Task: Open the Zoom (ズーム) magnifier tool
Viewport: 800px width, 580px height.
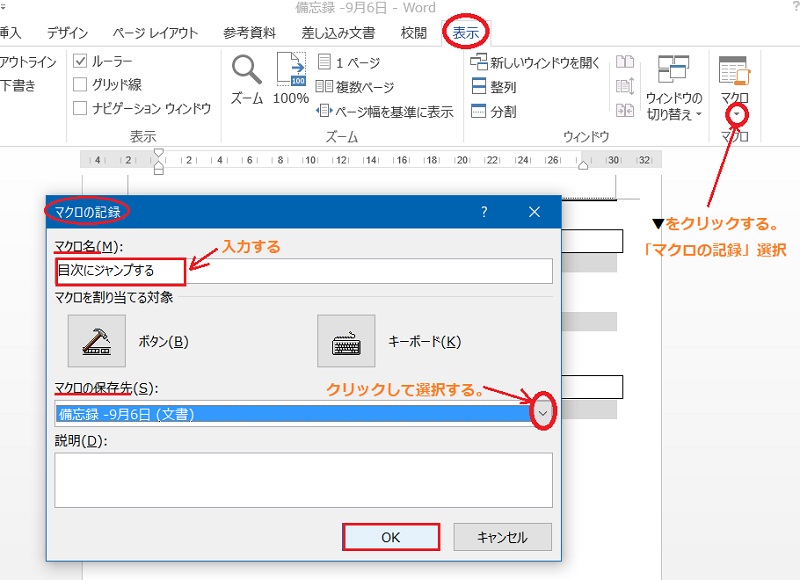Action: 247,80
